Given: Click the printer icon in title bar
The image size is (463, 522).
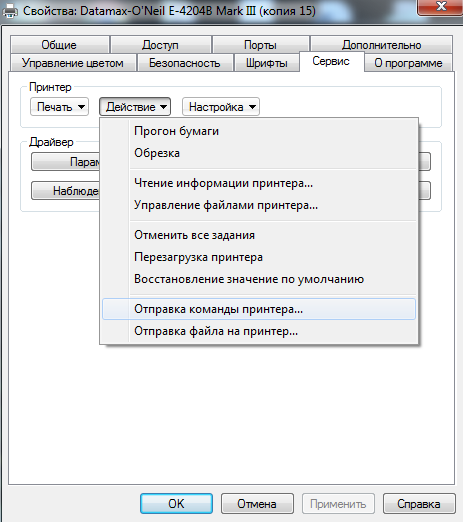Looking at the screenshot, I should click(x=10, y=11).
